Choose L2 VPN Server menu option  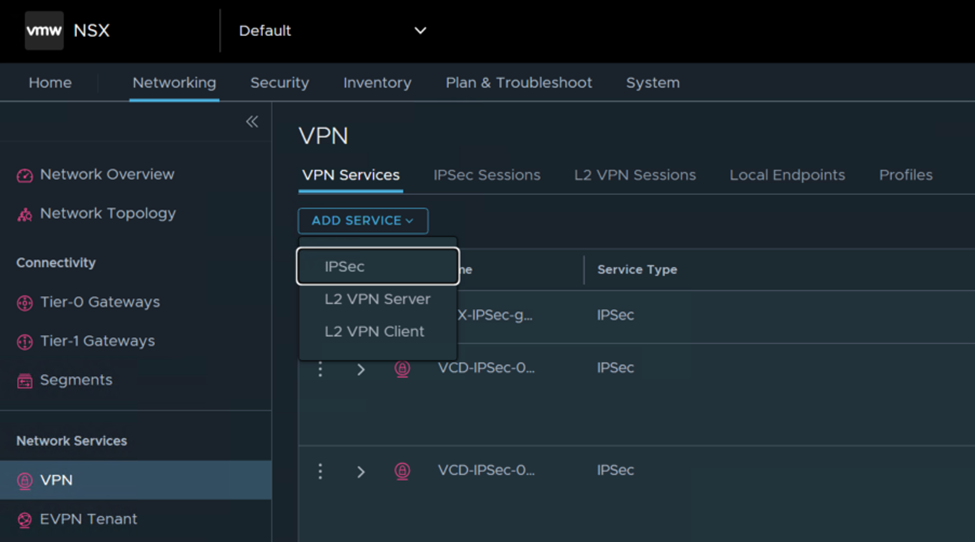pos(377,299)
